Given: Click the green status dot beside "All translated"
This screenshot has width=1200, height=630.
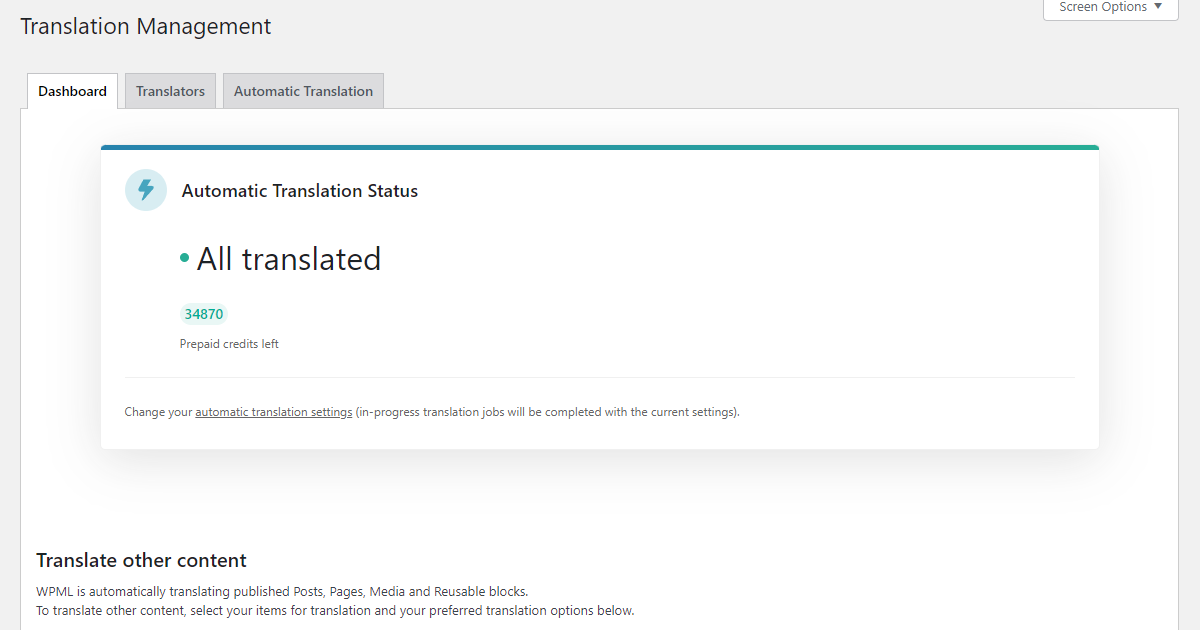Looking at the screenshot, I should pyautogui.click(x=186, y=257).
